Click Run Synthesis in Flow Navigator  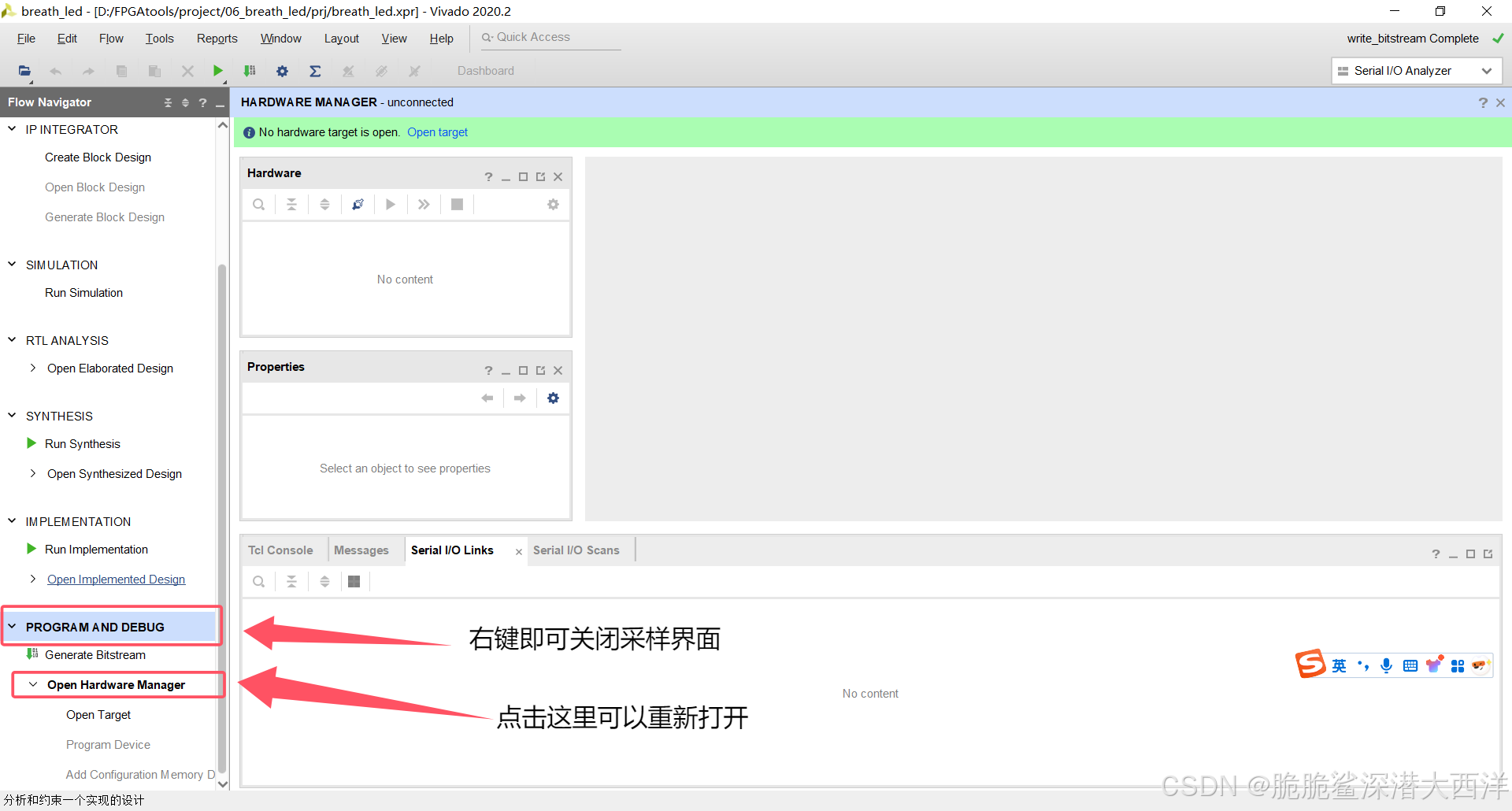(83, 444)
